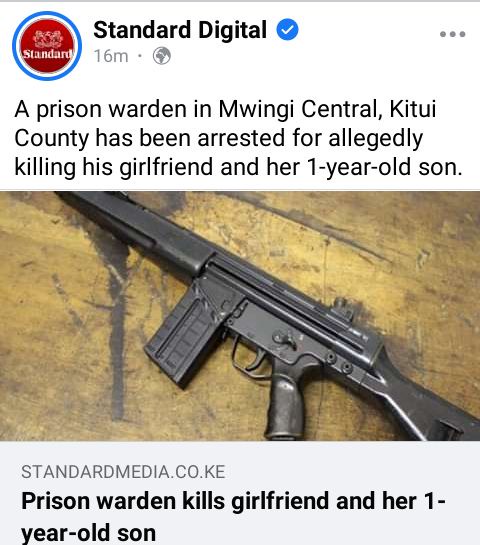Open the 'Prison warden kills girlfriend' headline

click(x=233, y=517)
